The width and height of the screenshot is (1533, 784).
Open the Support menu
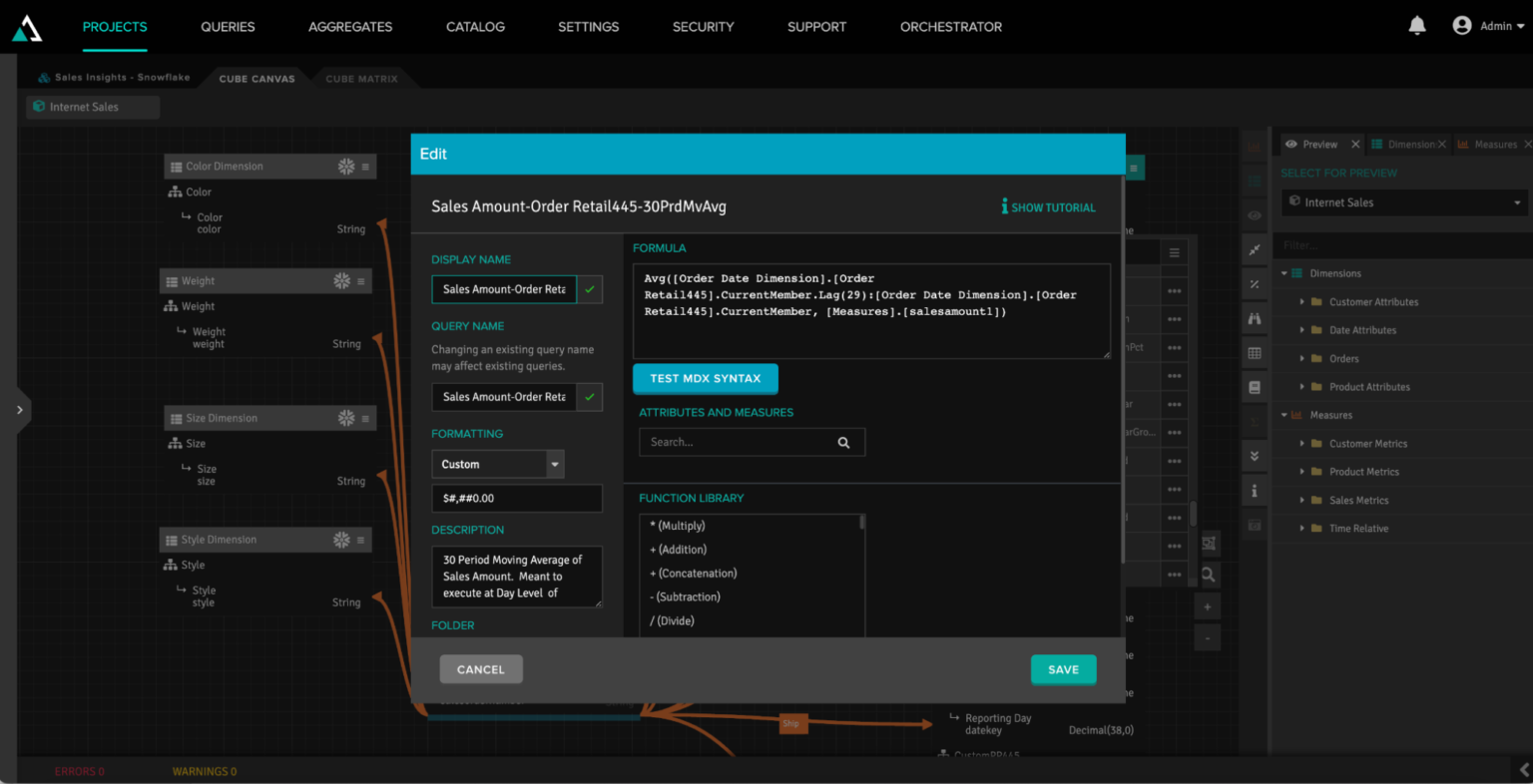tap(816, 27)
